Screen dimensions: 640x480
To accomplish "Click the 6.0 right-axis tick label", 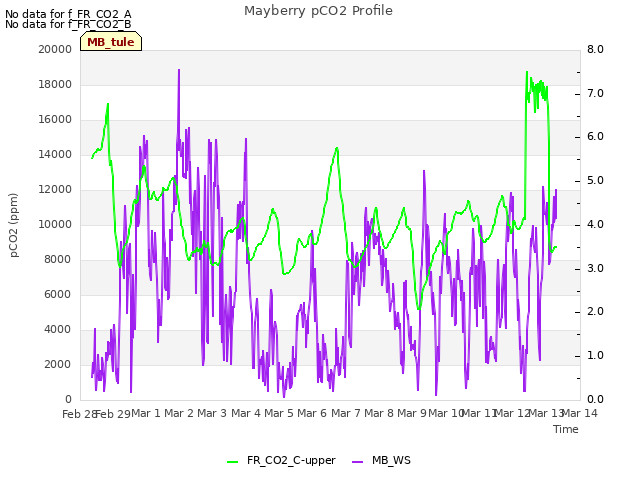I will pos(595,137).
